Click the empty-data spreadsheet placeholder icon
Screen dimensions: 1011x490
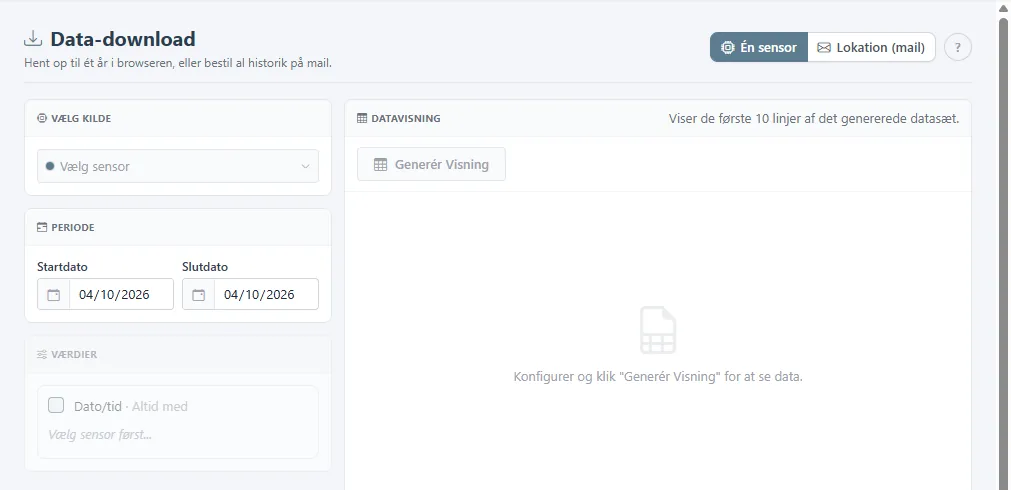point(658,330)
